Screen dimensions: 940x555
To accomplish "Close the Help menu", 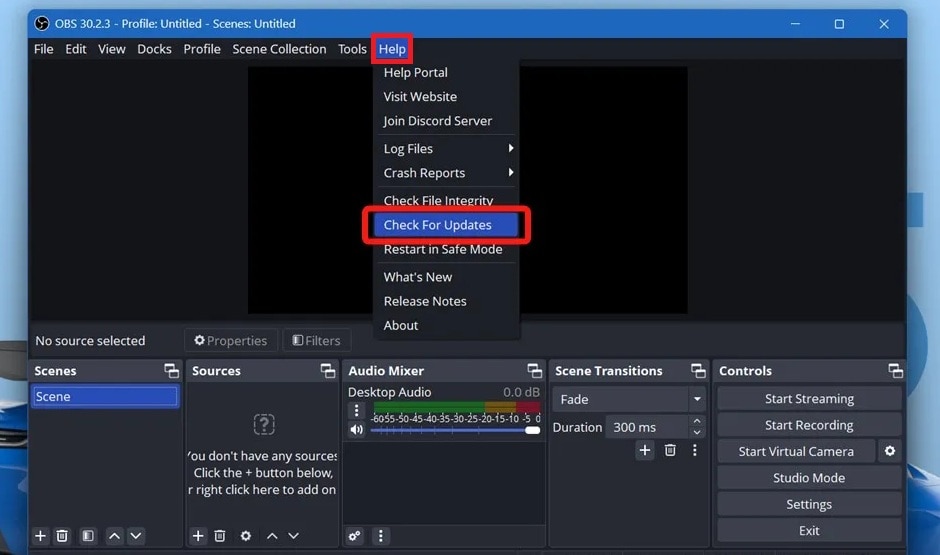I will coord(392,49).
